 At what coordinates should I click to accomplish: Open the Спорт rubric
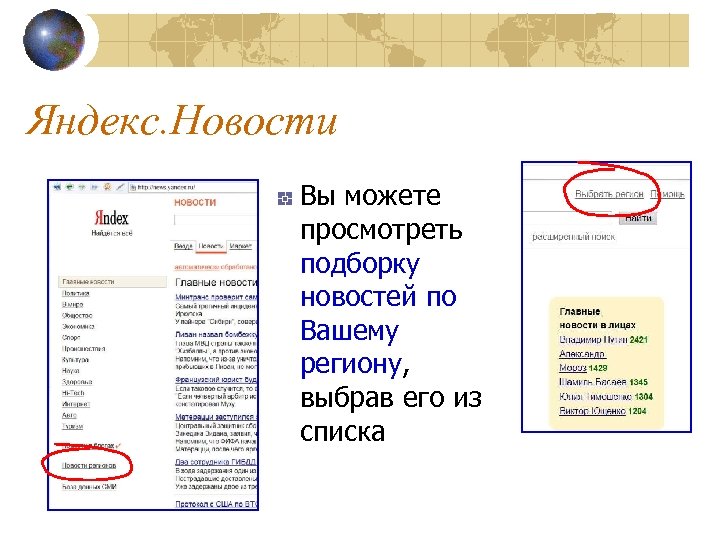[71, 338]
